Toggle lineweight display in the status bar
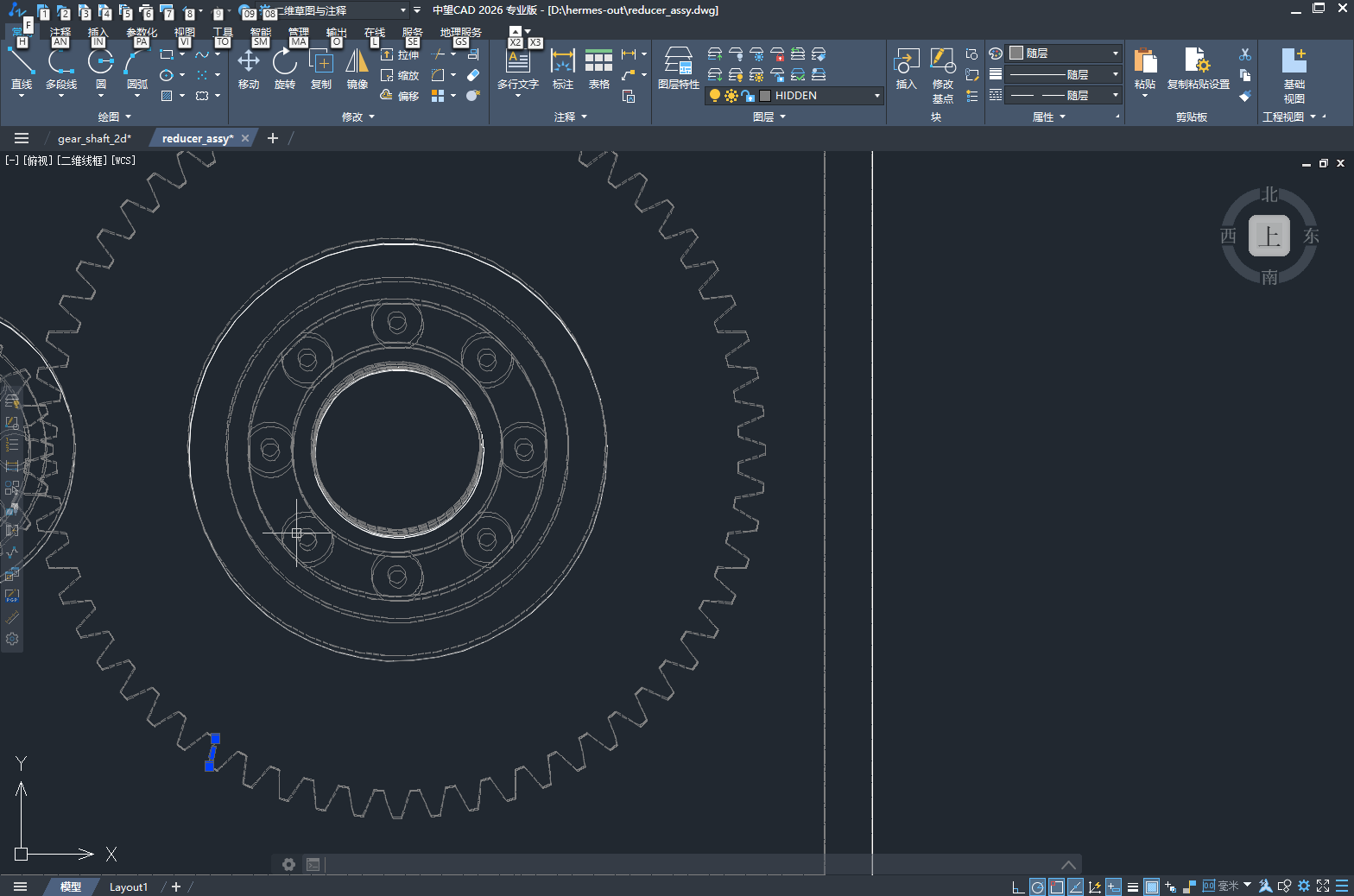The height and width of the screenshot is (896, 1354). click(1133, 887)
